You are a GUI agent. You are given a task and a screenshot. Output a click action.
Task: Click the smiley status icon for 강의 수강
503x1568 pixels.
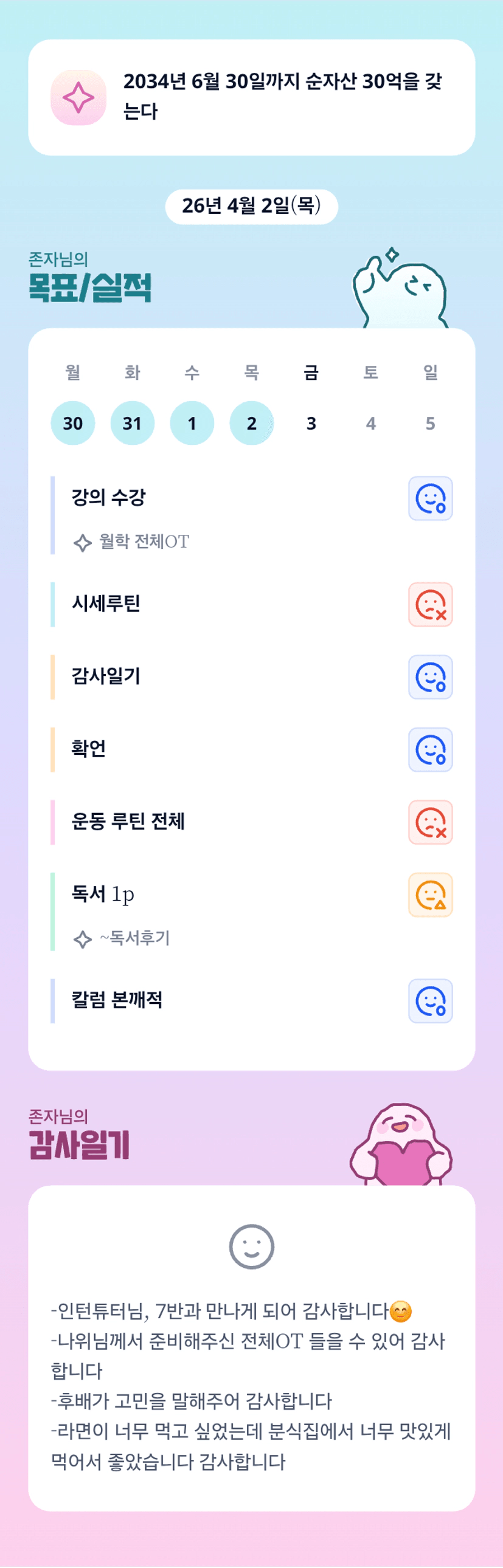430,498
